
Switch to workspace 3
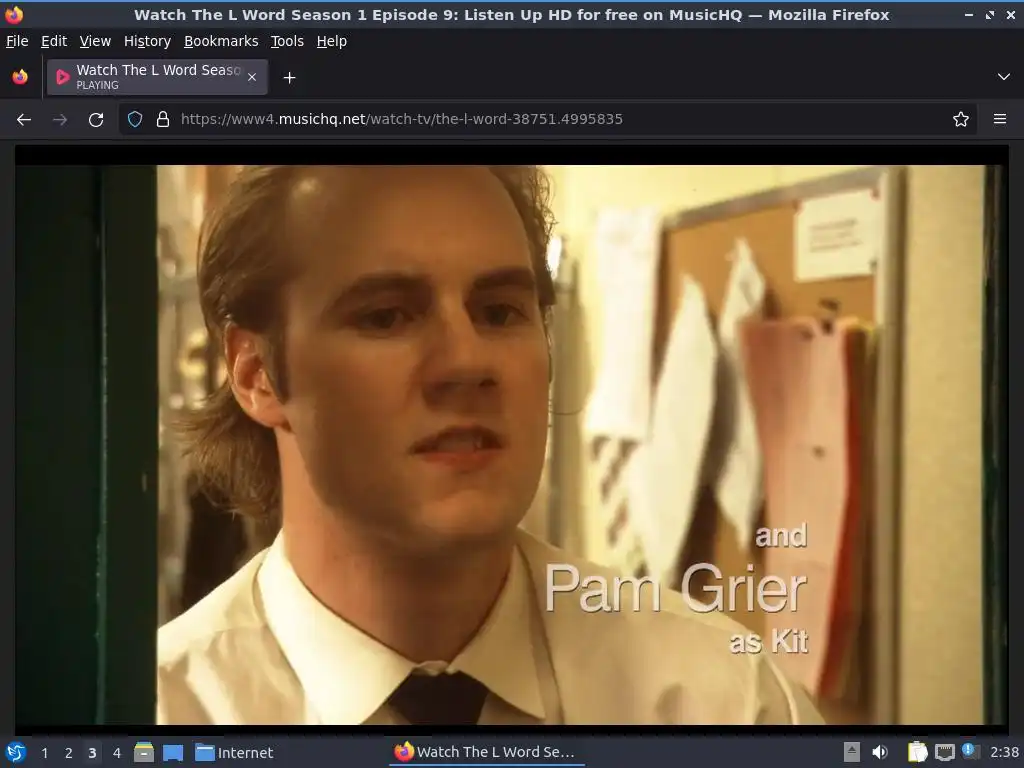click(92, 753)
